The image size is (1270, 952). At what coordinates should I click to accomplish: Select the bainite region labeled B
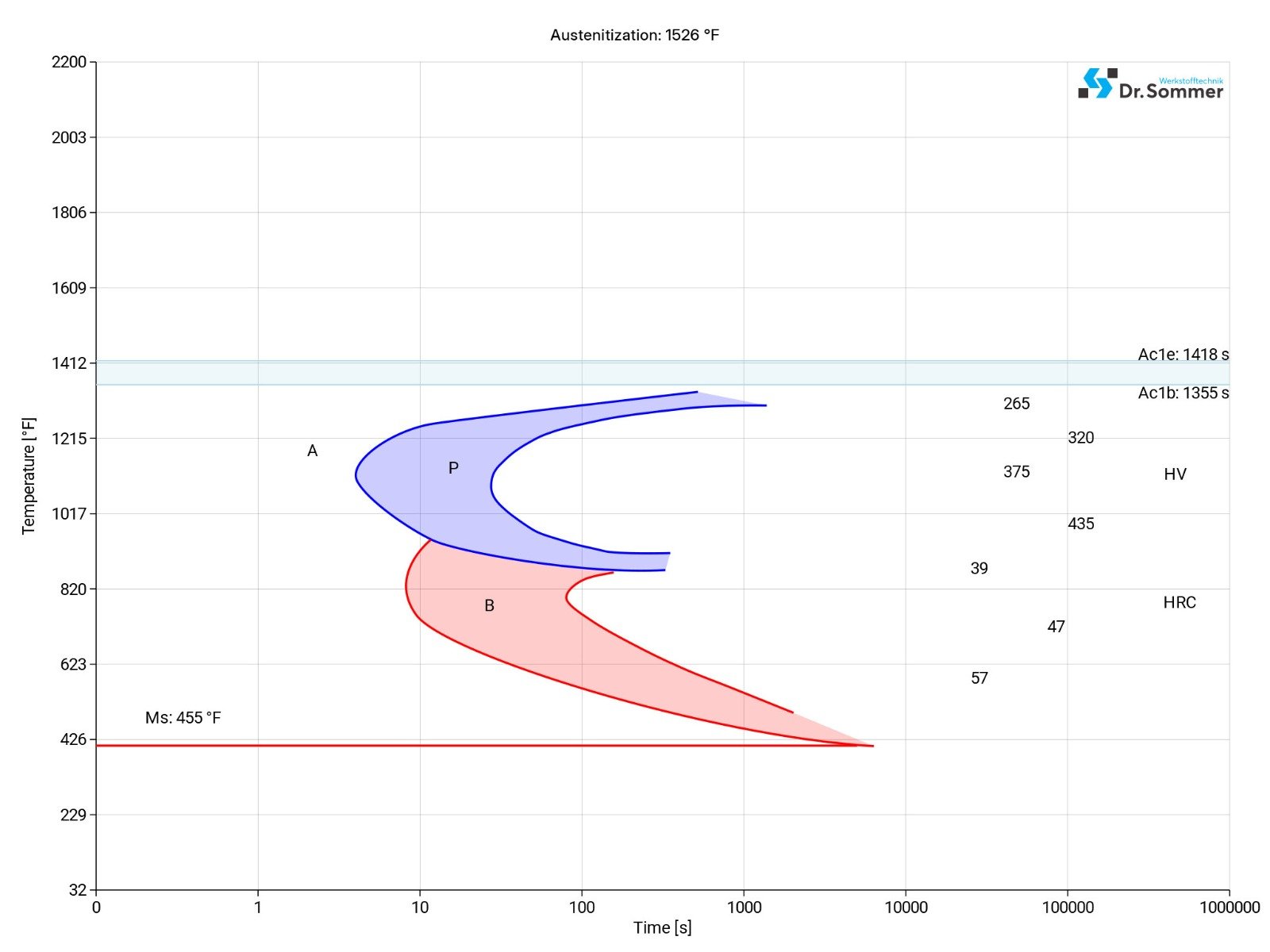click(x=490, y=605)
